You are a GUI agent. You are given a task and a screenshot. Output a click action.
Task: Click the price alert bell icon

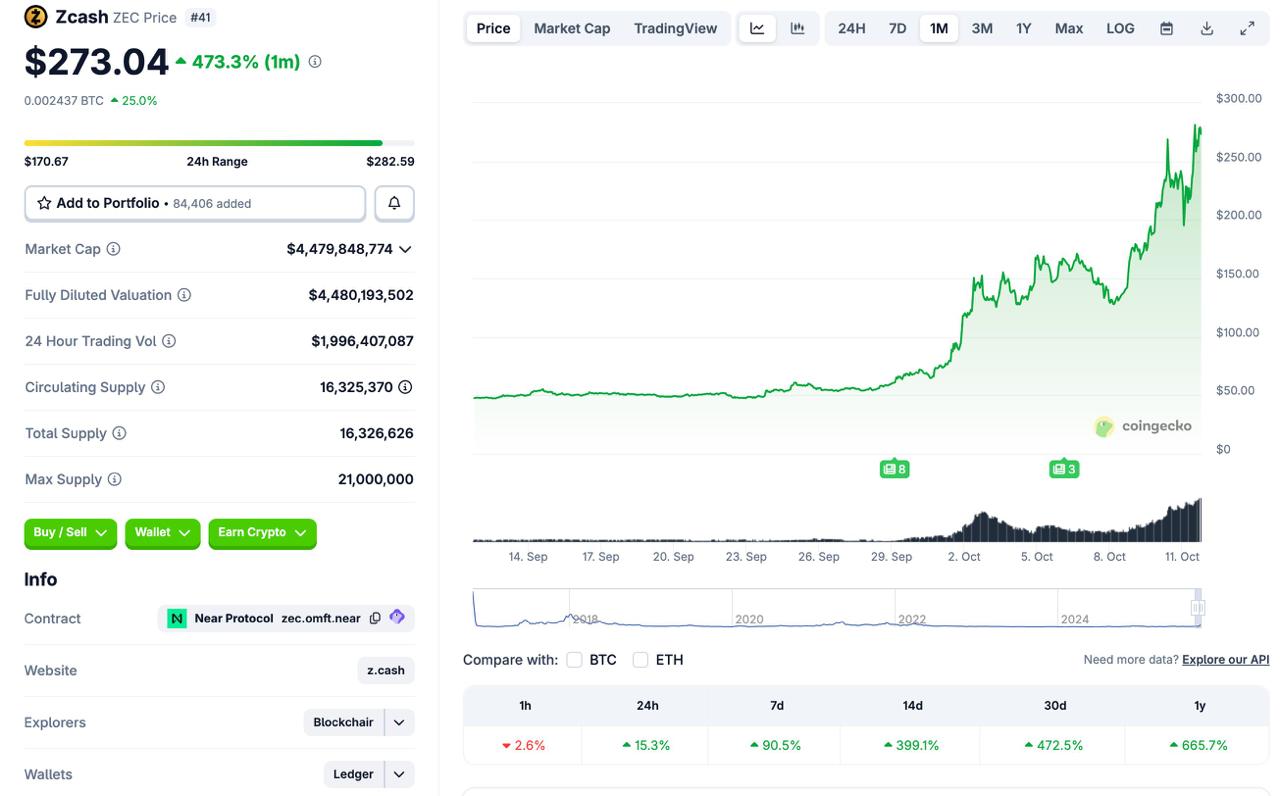coord(394,203)
